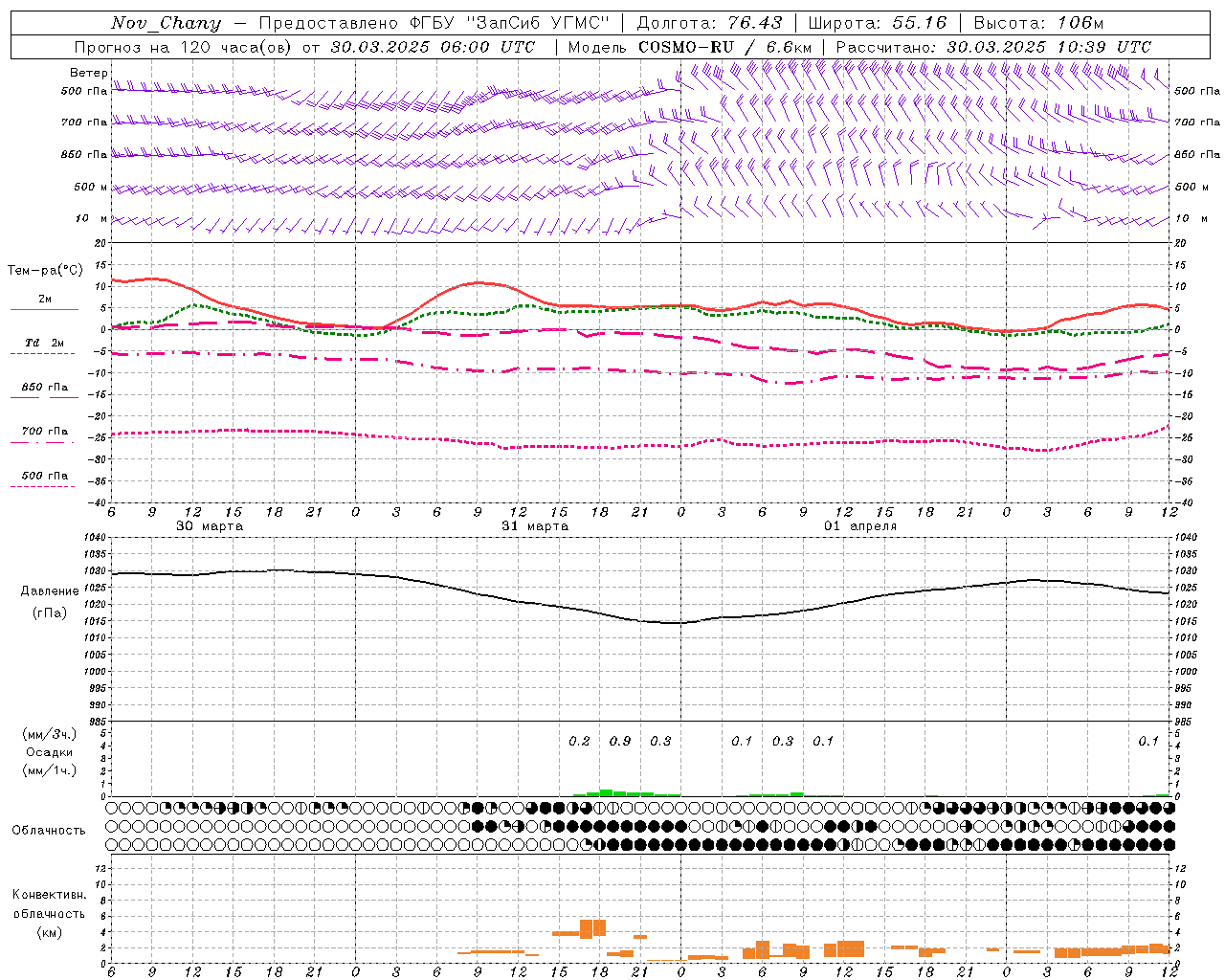
Task: Click temperature legend '700 гПа' label
Action: click(45, 432)
